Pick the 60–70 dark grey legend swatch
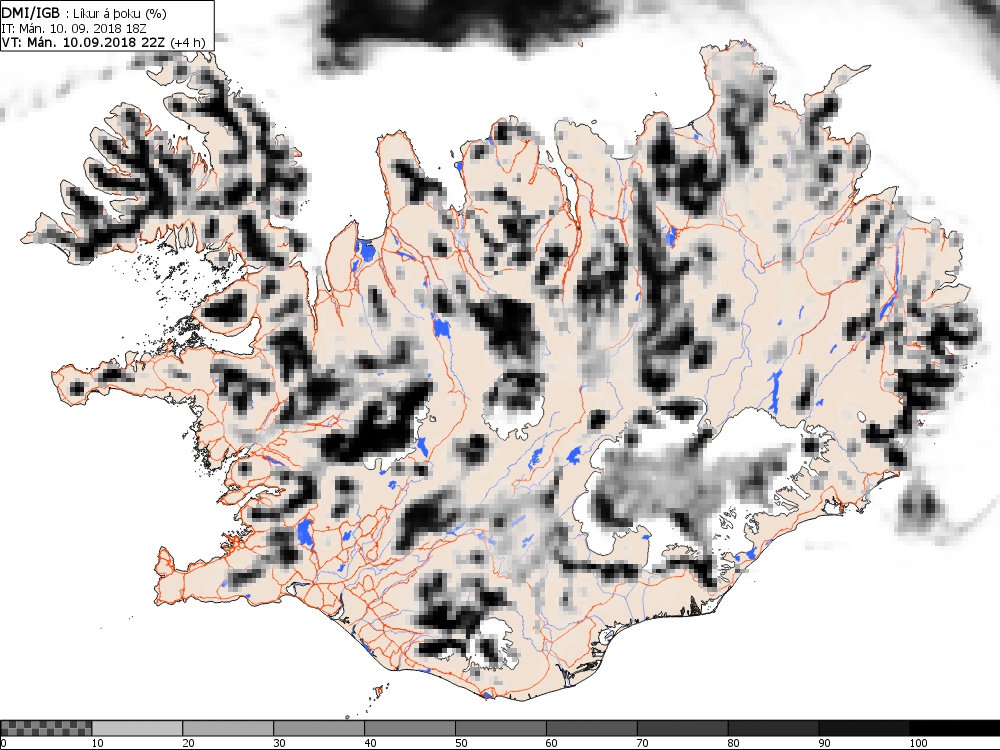Screen dimensions: 1000x750 (x=591, y=728)
